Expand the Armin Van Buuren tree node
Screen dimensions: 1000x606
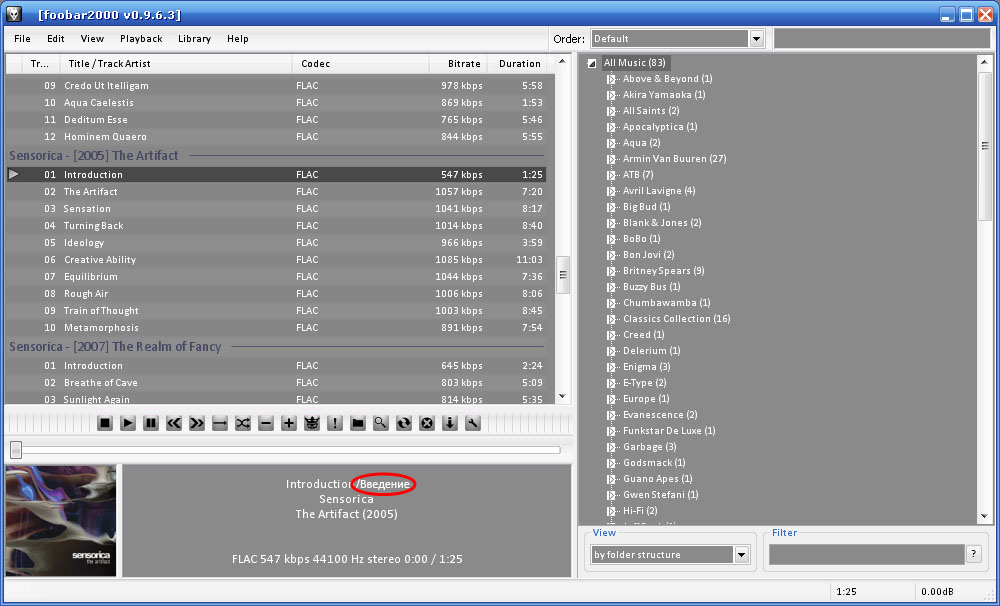(x=611, y=159)
